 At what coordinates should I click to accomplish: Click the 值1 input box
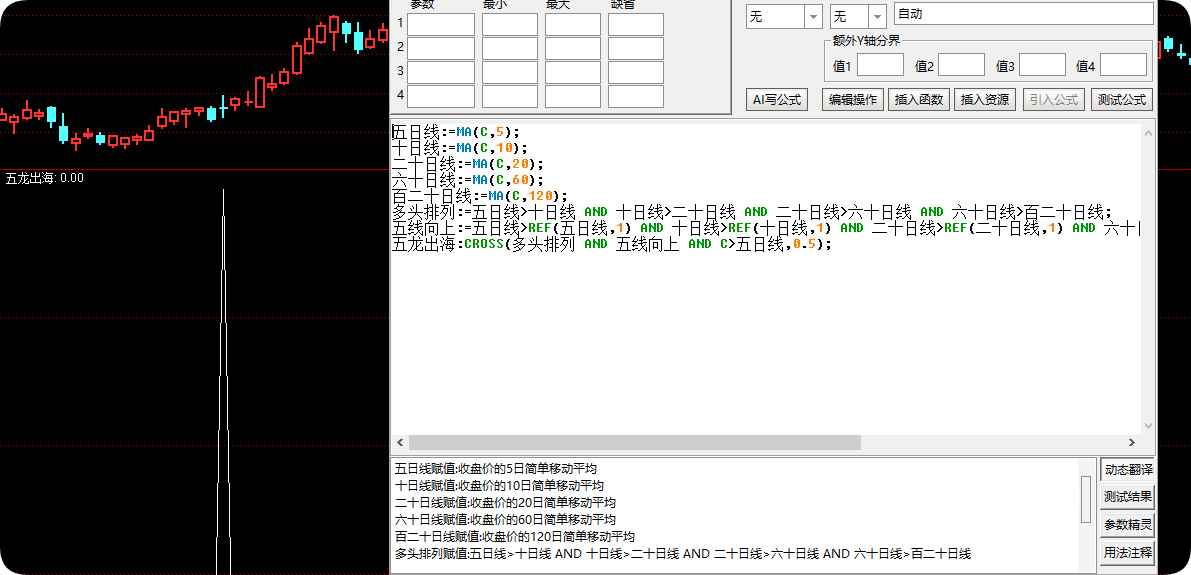(880, 65)
